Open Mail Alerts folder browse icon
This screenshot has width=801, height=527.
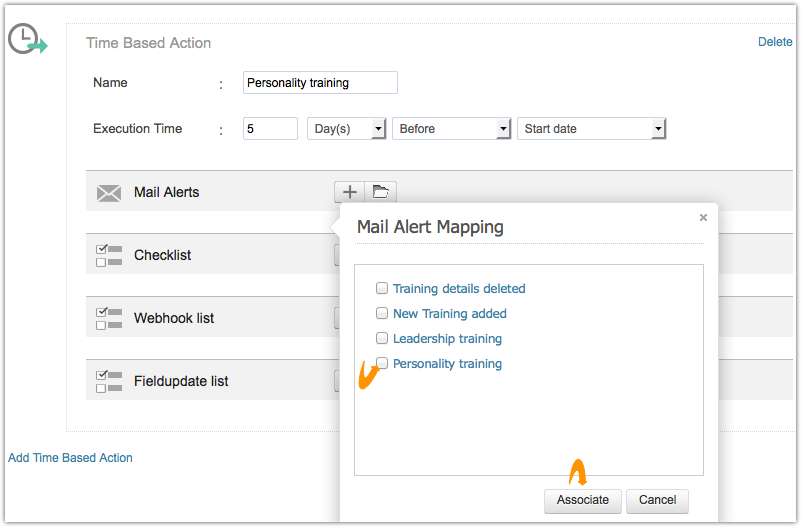pos(380,192)
